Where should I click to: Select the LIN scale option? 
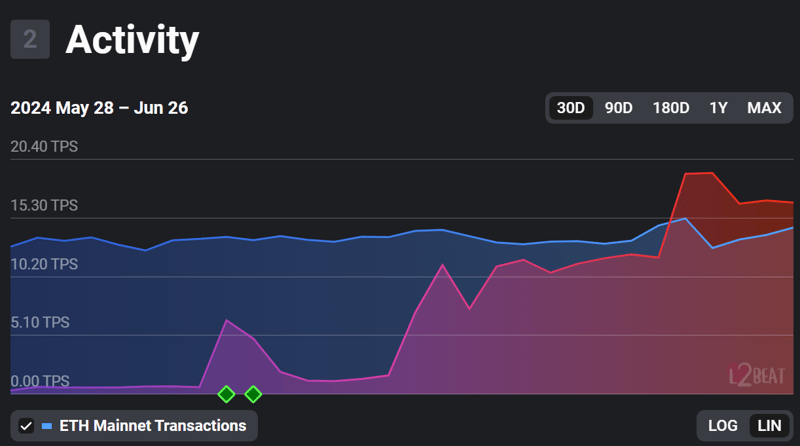coord(769,426)
